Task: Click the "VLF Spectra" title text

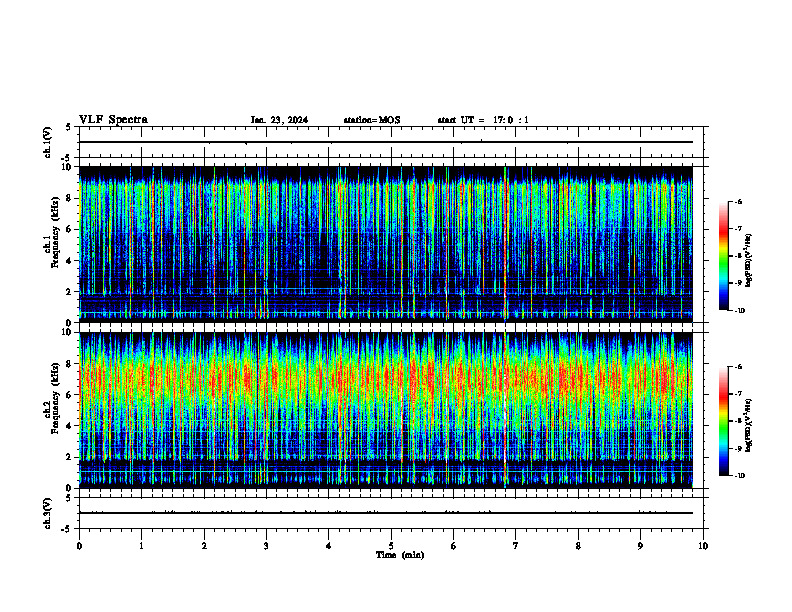Action: tap(113, 120)
